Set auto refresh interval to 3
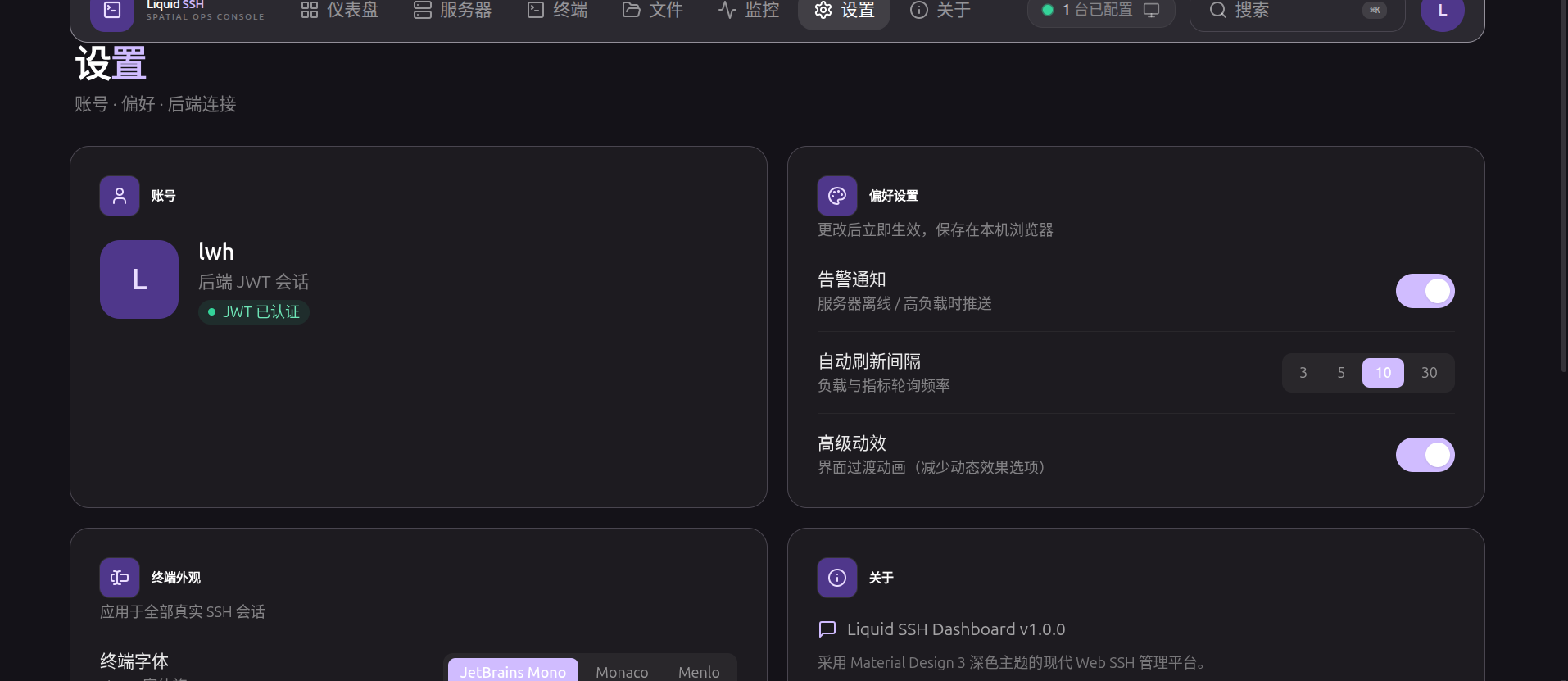Viewport: 1568px width, 681px height. point(1303,373)
